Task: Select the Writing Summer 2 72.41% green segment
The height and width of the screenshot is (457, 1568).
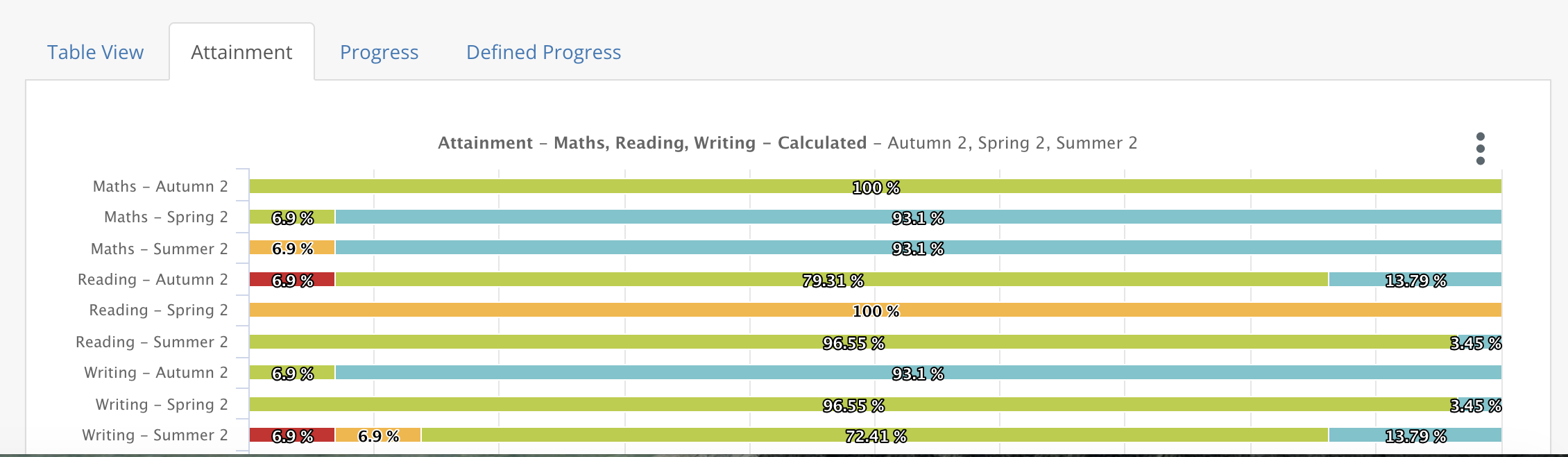Action: 875,435
